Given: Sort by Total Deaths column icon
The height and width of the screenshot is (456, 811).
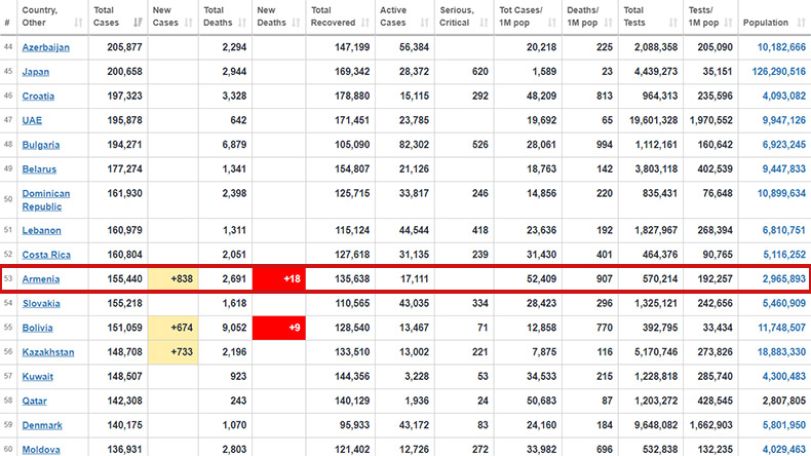Looking at the screenshot, I should tap(242, 22).
